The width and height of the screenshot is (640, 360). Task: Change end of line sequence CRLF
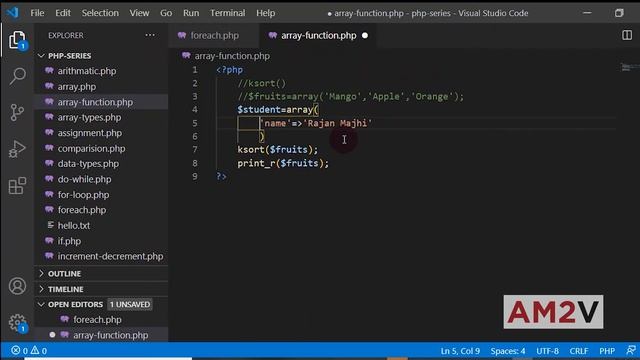pos(579,351)
